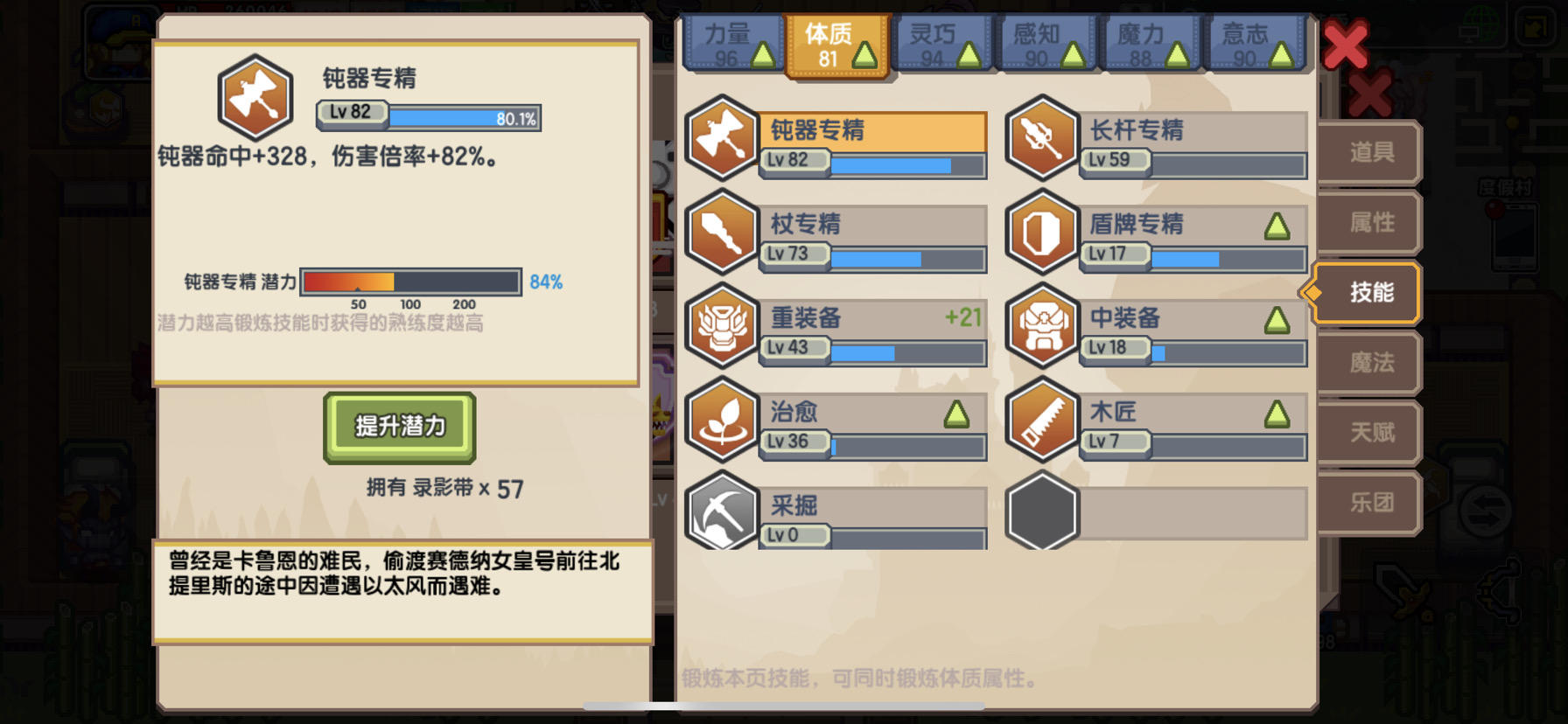Open the 道具 side menu
Image resolution: width=1568 pixels, height=724 pixels.
click(x=1370, y=152)
